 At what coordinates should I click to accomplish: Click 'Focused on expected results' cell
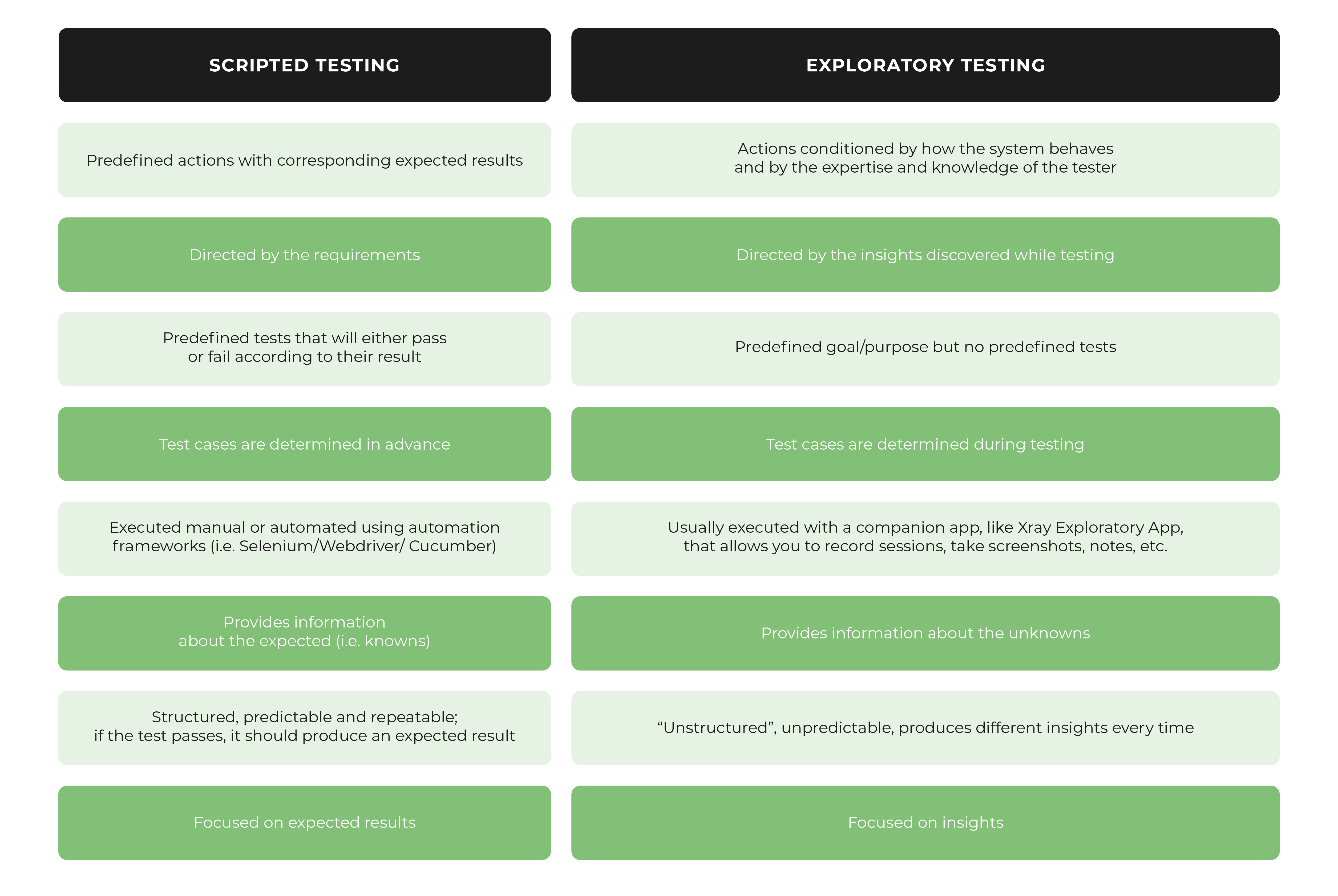pos(304,822)
